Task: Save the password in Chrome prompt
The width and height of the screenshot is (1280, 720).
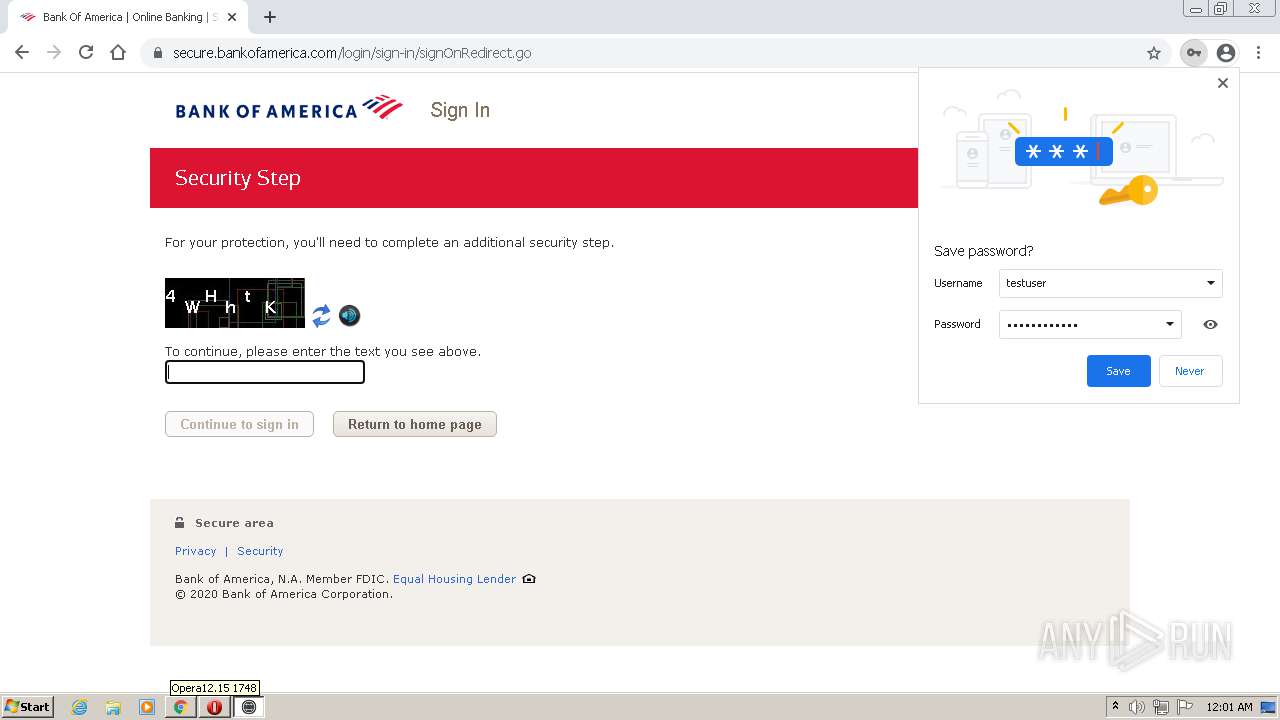Action: [1119, 371]
